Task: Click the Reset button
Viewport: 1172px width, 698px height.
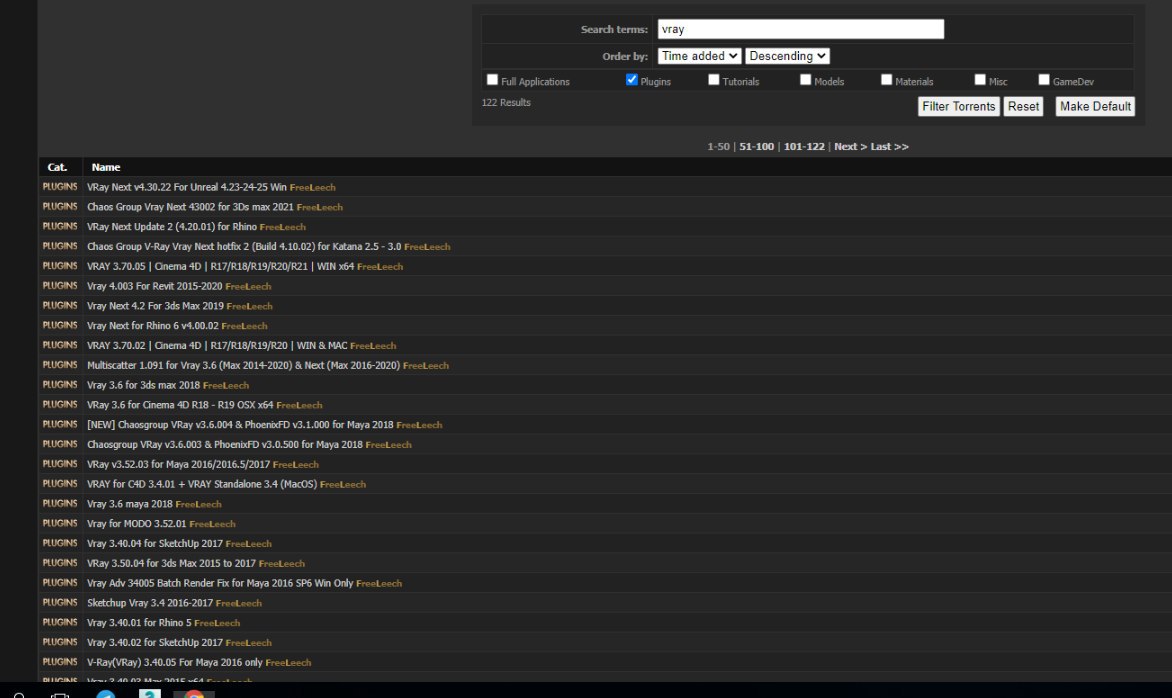Action: coord(1023,106)
